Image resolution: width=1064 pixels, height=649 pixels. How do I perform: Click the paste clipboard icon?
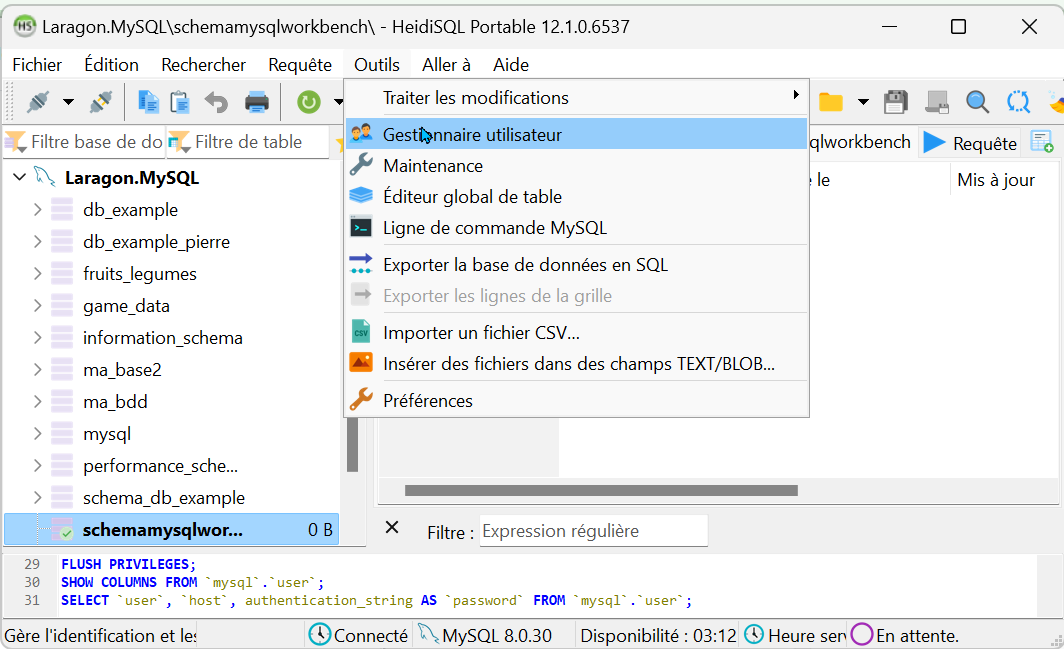pos(180,101)
